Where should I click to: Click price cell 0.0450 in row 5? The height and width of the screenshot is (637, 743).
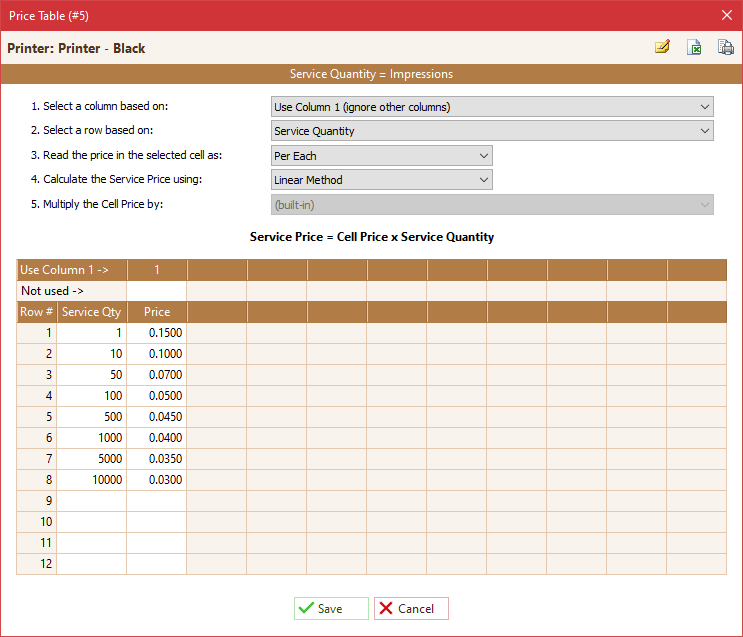pyautogui.click(x=156, y=417)
